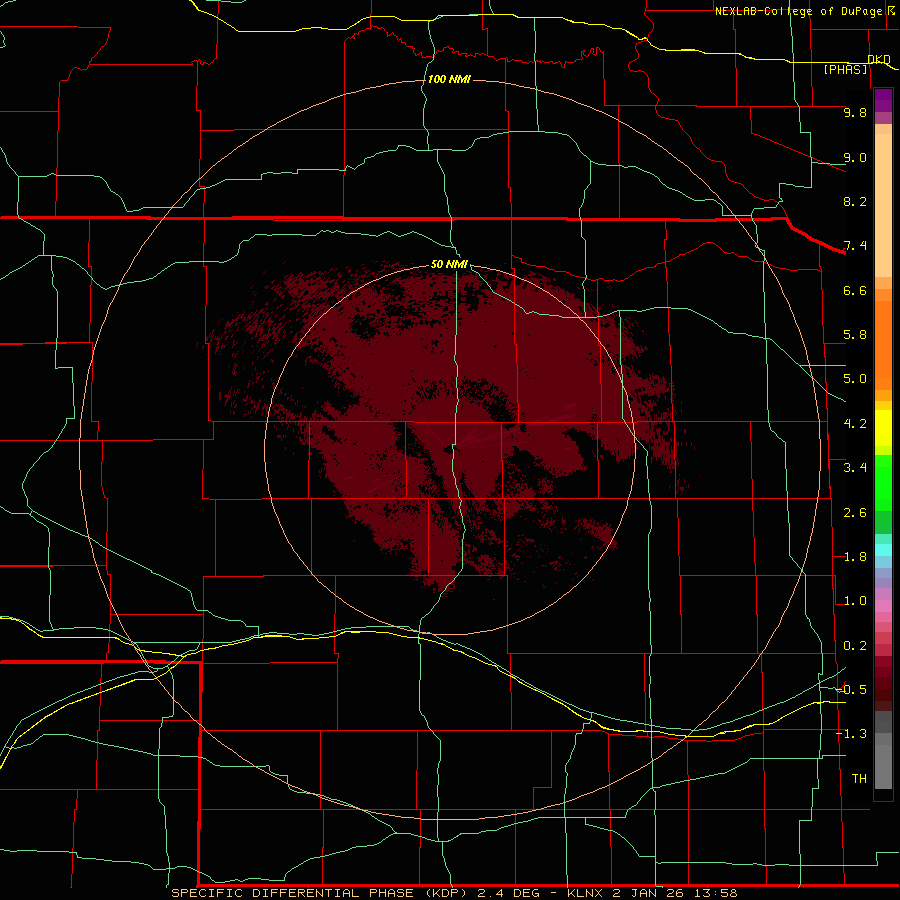Click the [PHAS] scale header label
Image resolution: width=900 pixels, height=900 pixels.
[845, 69]
